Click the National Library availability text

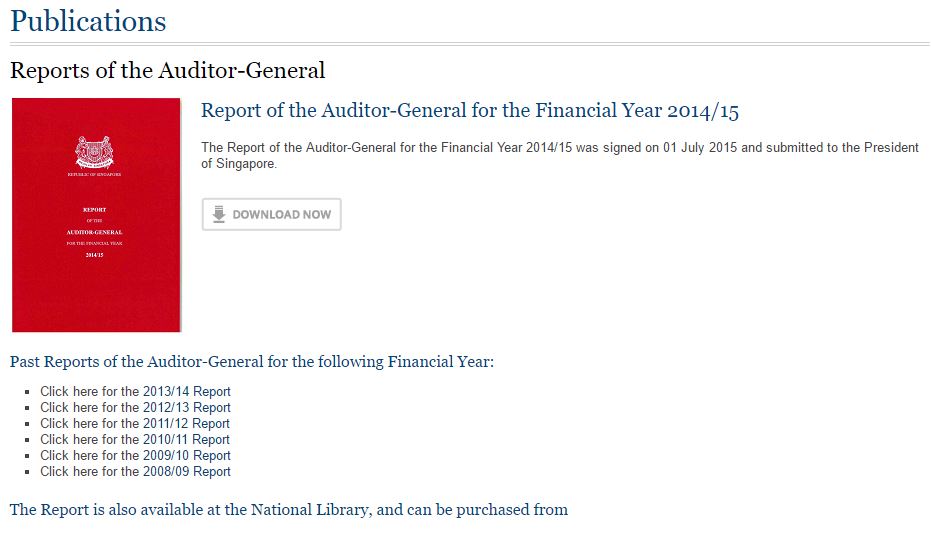[x=289, y=510]
